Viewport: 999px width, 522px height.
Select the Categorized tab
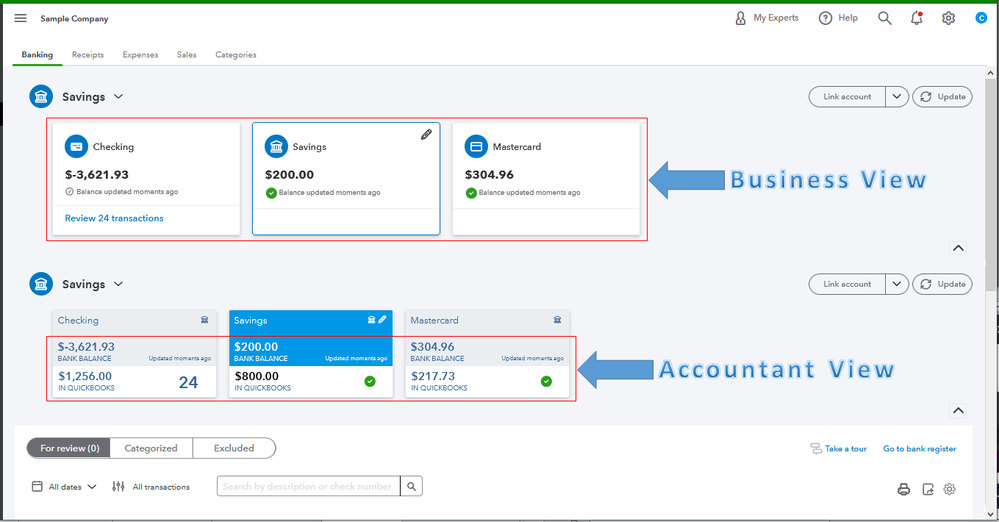(x=151, y=448)
